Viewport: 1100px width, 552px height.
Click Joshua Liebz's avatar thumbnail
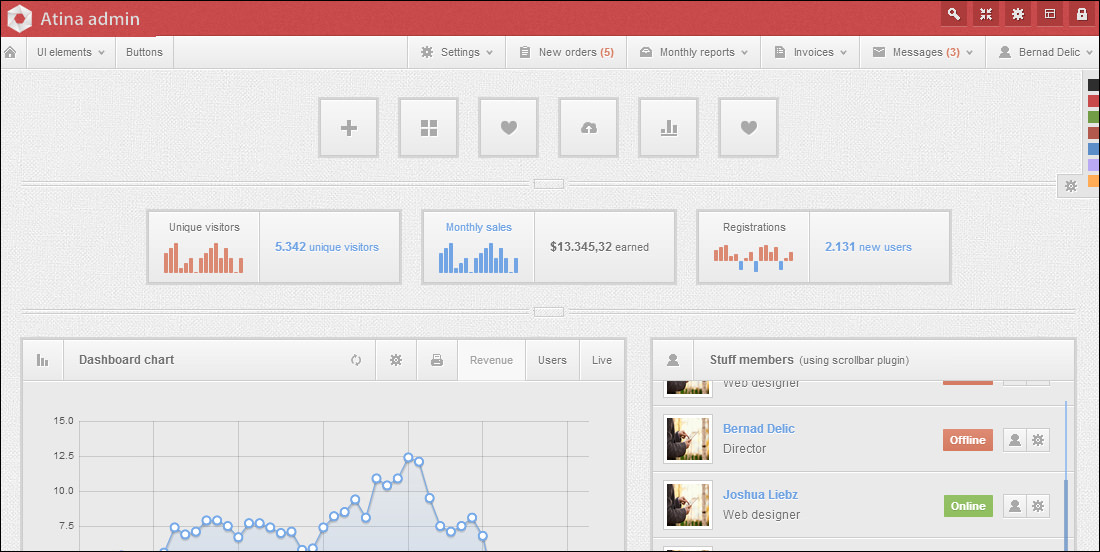(x=688, y=506)
